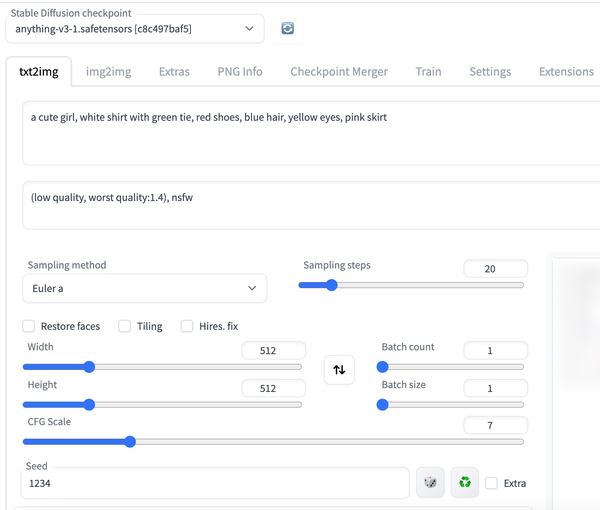600x510 pixels.
Task: Expand the Sampling method dropdown
Action: click(144, 288)
